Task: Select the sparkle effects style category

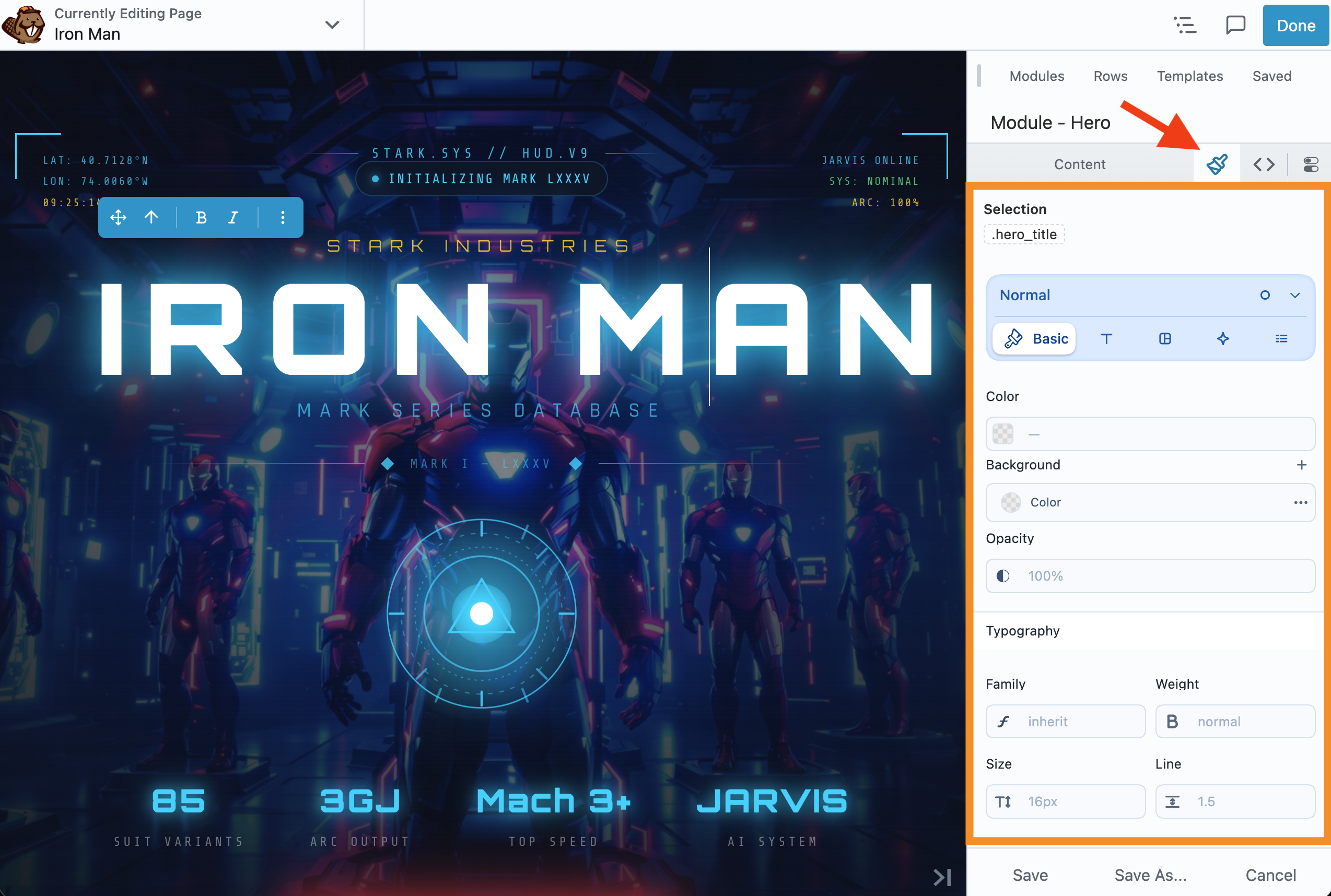Action: (1222, 339)
